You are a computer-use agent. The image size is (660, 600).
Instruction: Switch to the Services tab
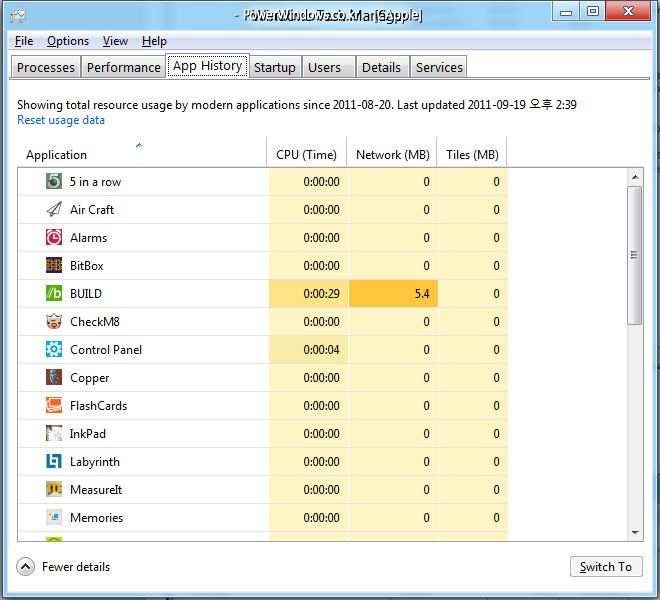[439, 67]
